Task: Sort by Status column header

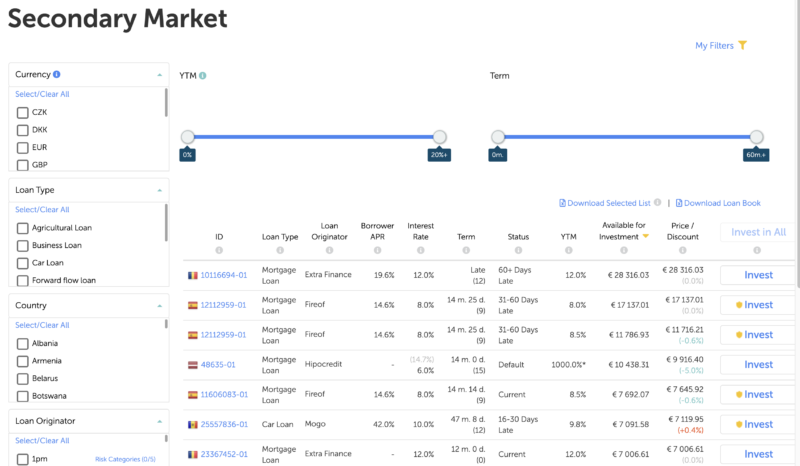Action: (518, 237)
